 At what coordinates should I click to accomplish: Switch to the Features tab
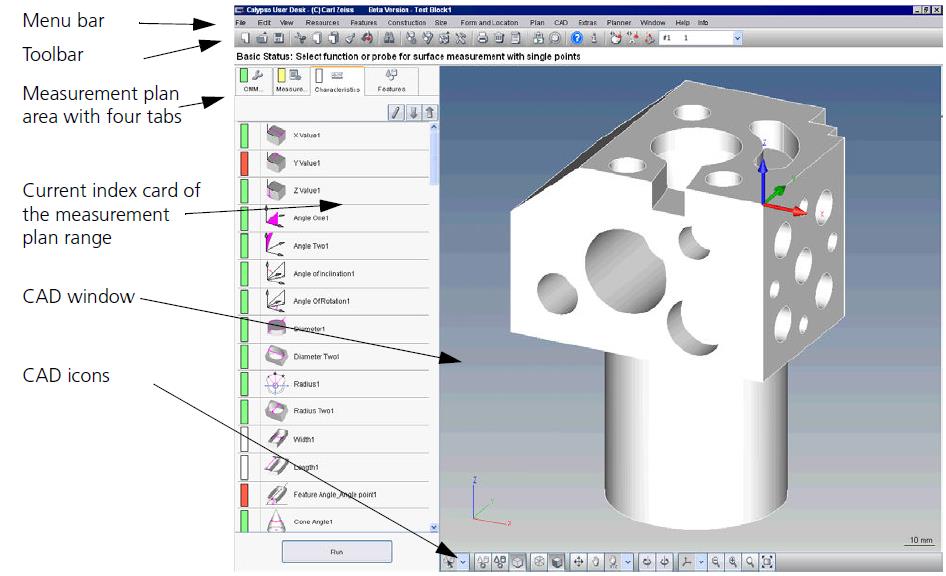pos(392,81)
